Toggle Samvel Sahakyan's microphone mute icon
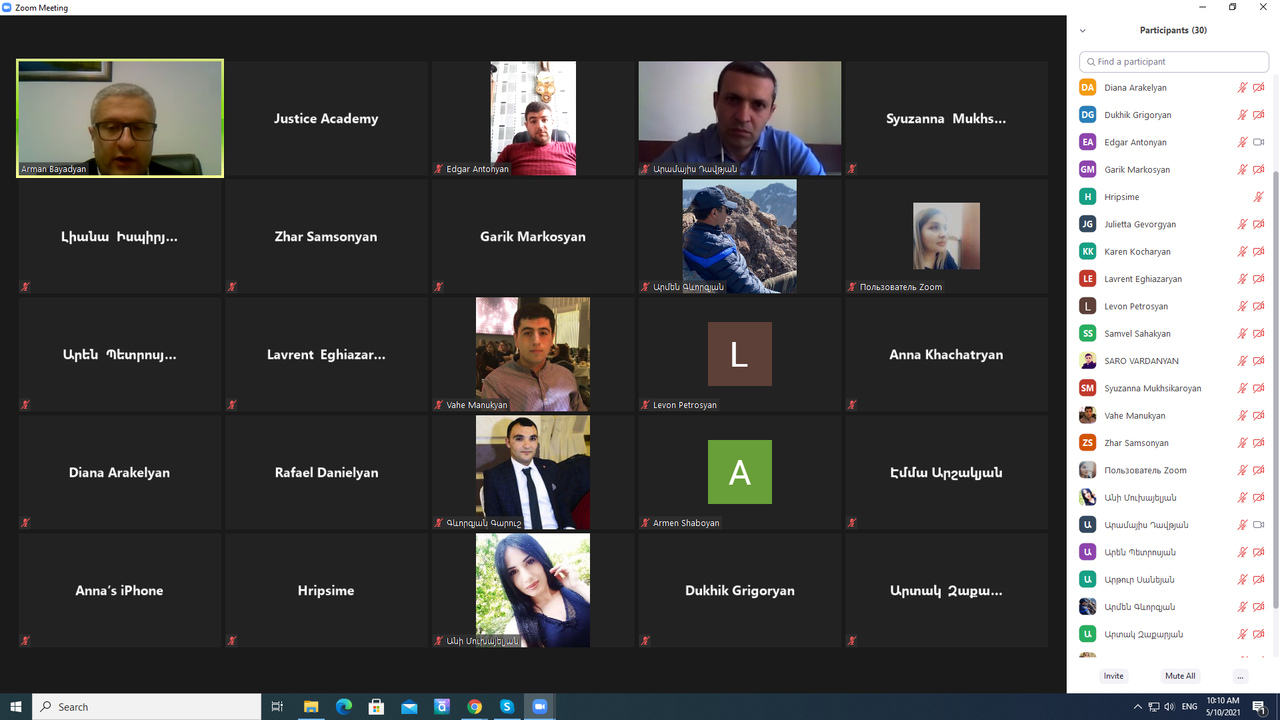Viewport: 1280px width, 720px height. (1242, 334)
